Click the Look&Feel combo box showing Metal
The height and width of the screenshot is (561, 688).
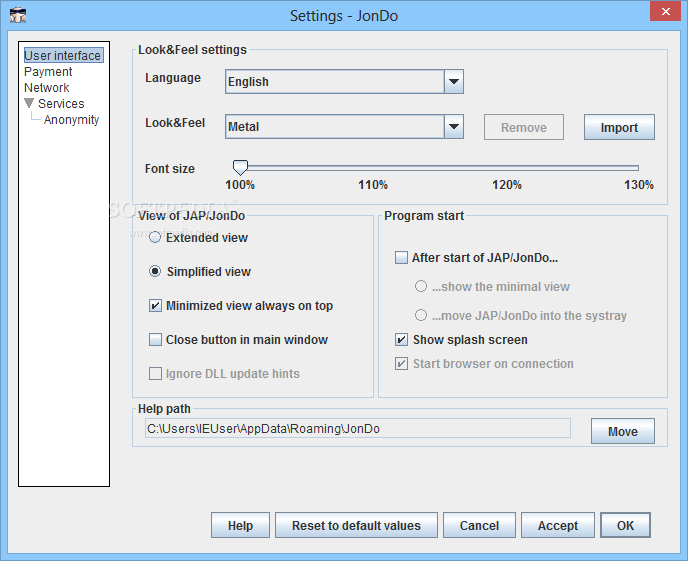tap(344, 127)
